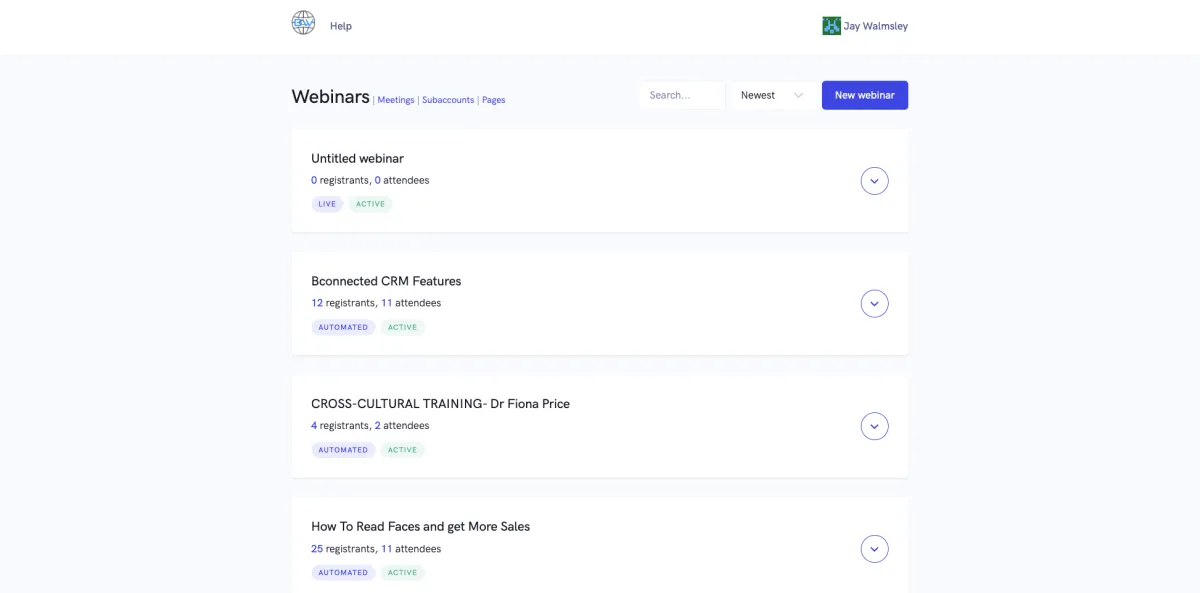Image resolution: width=1200 pixels, height=593 pixels.
Task: Open the Newest sort dropdown
Action: 772,95
